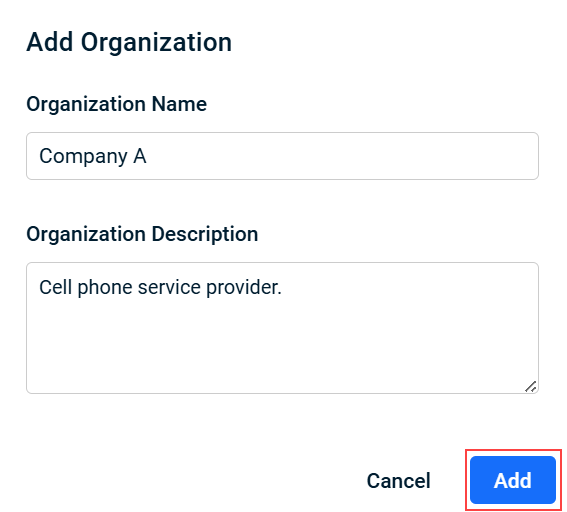Focus the Organization Name input field

pos(282,156)
